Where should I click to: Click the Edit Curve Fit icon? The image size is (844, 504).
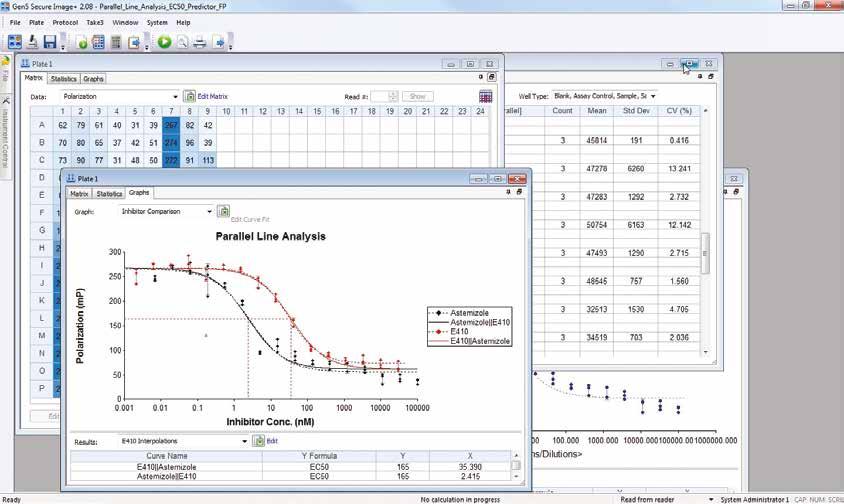[223, 211]
